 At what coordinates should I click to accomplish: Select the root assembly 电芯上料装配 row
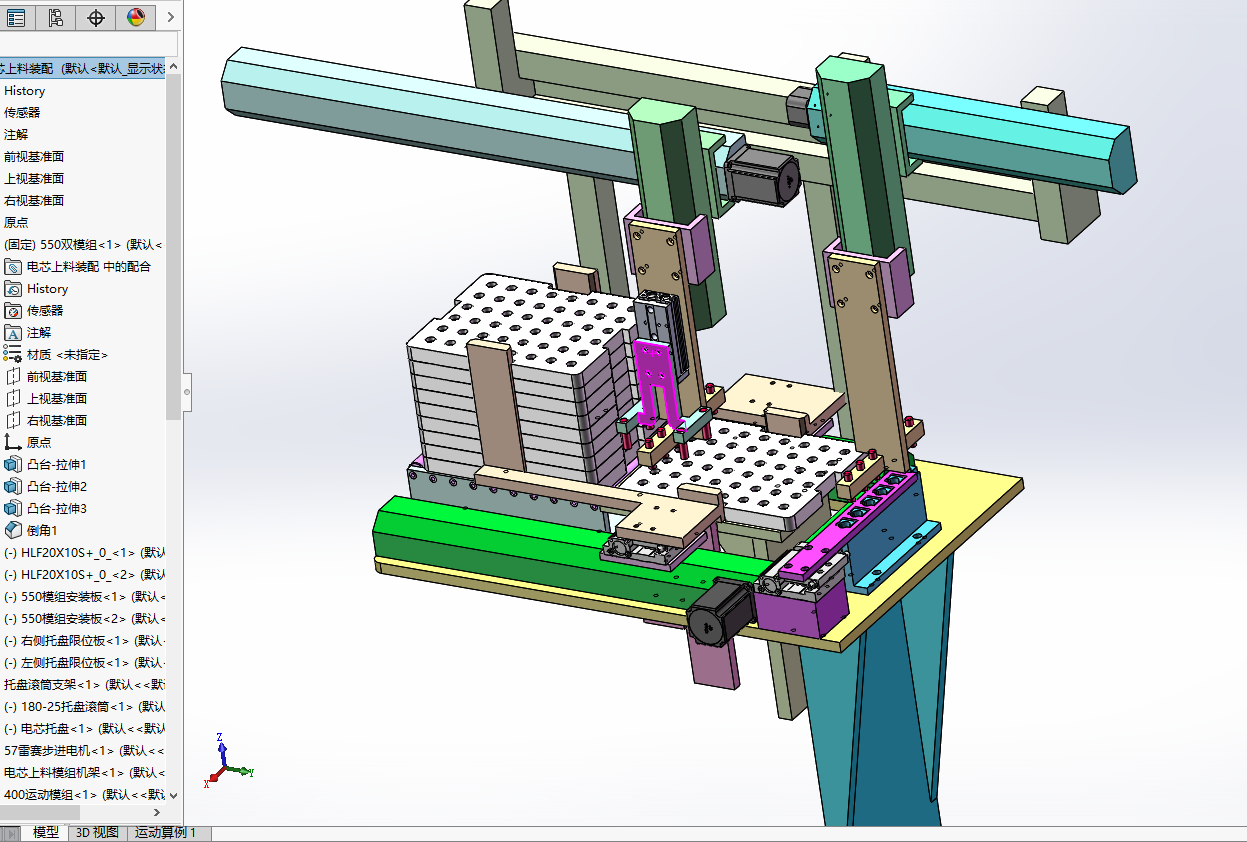[83, 68]
